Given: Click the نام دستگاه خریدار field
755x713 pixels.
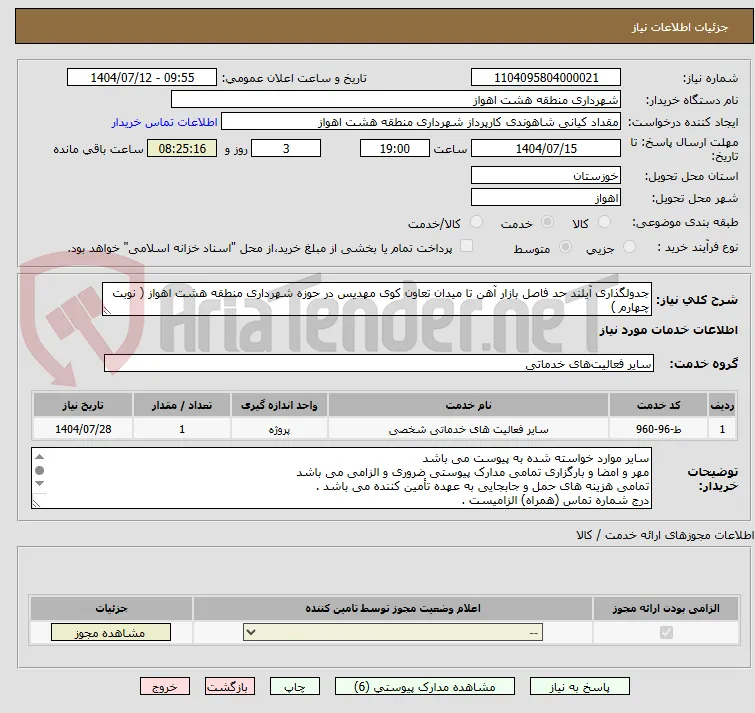Looking at the screenshot, I should tap(396, 100).
